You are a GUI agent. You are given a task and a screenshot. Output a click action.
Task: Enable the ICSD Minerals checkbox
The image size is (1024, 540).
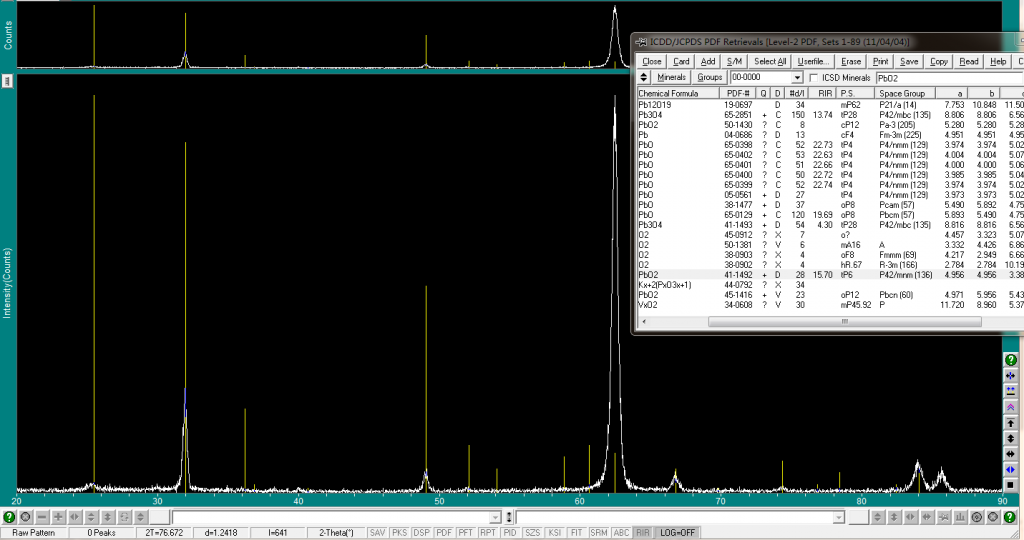click(x=814, y=77)
